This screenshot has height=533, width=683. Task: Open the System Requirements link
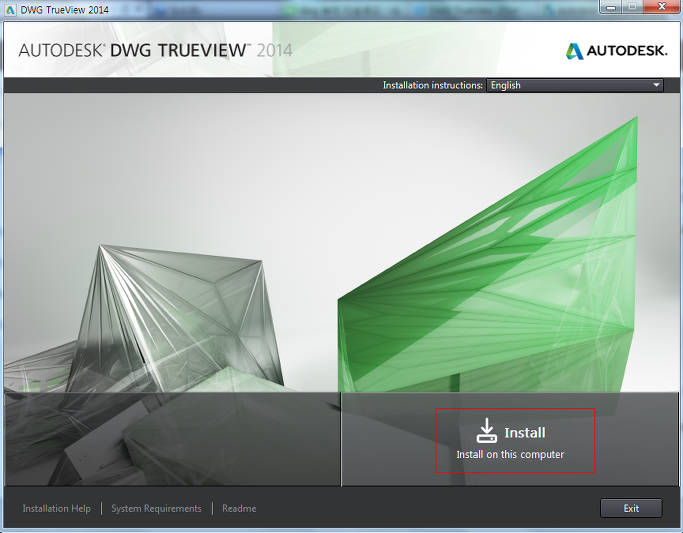point(156,509)
